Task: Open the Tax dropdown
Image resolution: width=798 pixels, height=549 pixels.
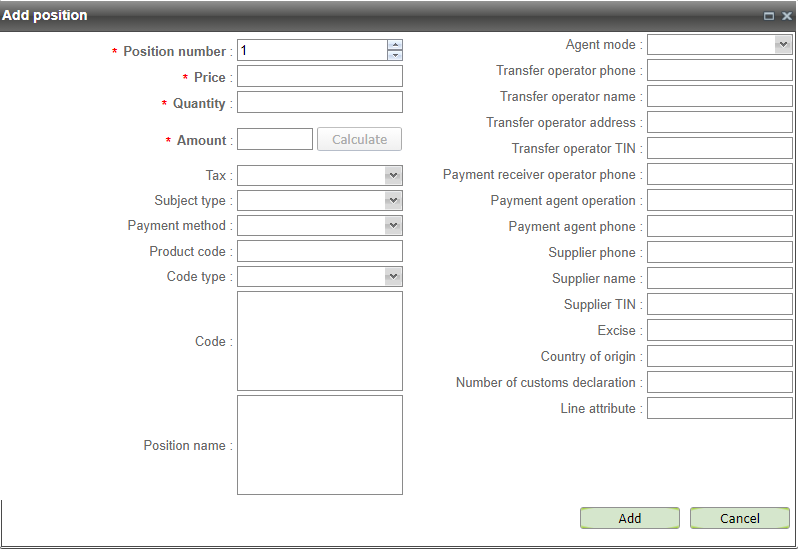Action: [x=393, y=175]
